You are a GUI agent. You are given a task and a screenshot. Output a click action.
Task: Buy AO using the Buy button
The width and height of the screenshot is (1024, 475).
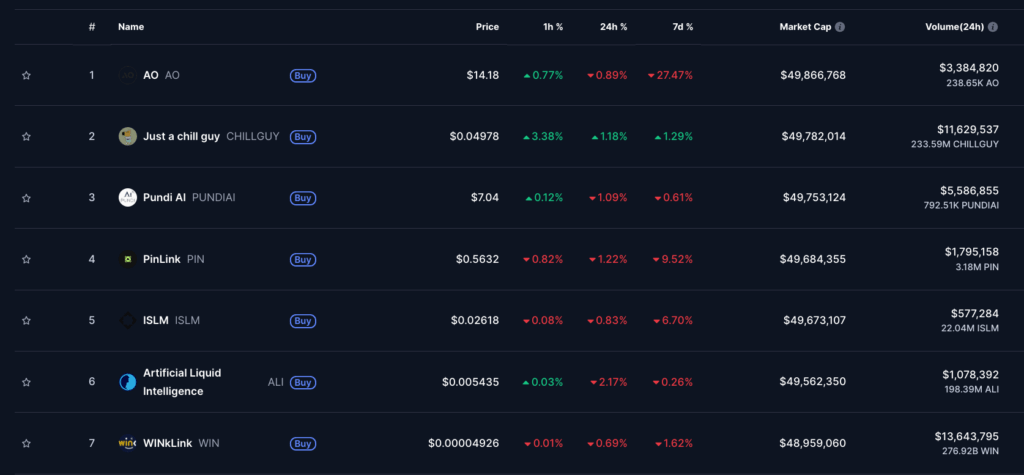(x=303, y=75)
